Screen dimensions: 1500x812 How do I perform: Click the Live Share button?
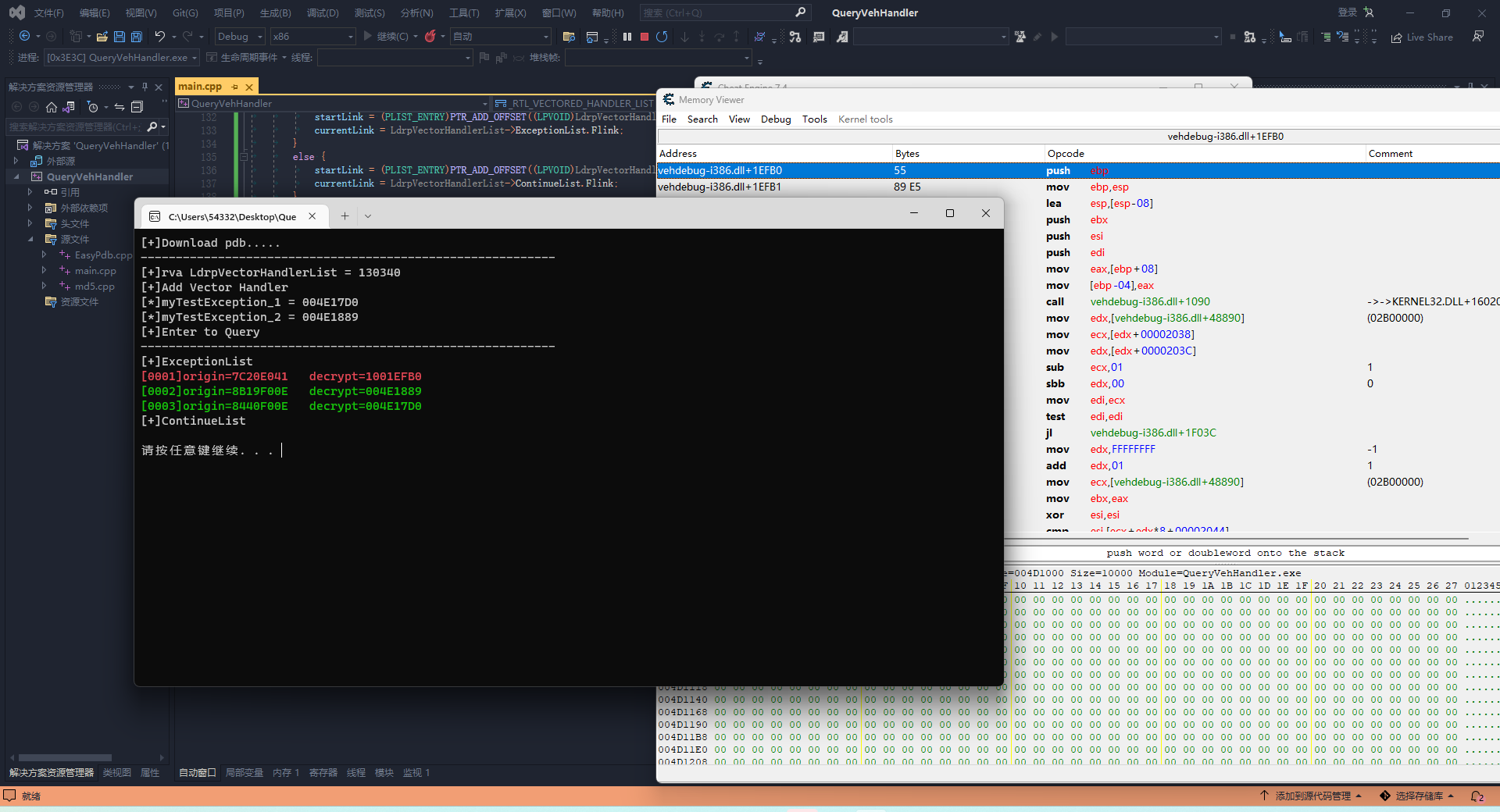(x=1422, y=37)
